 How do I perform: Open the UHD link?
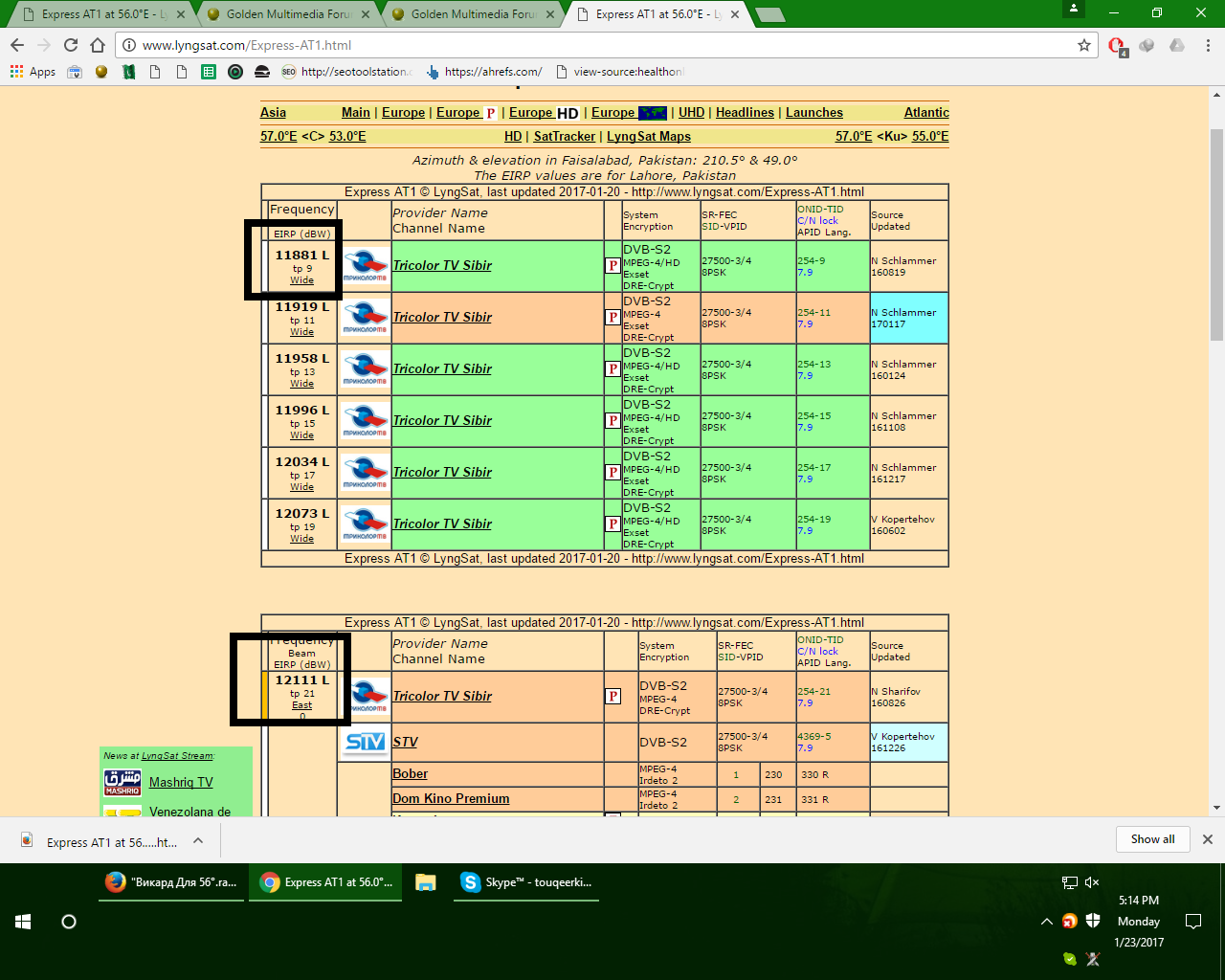point(691,113)
